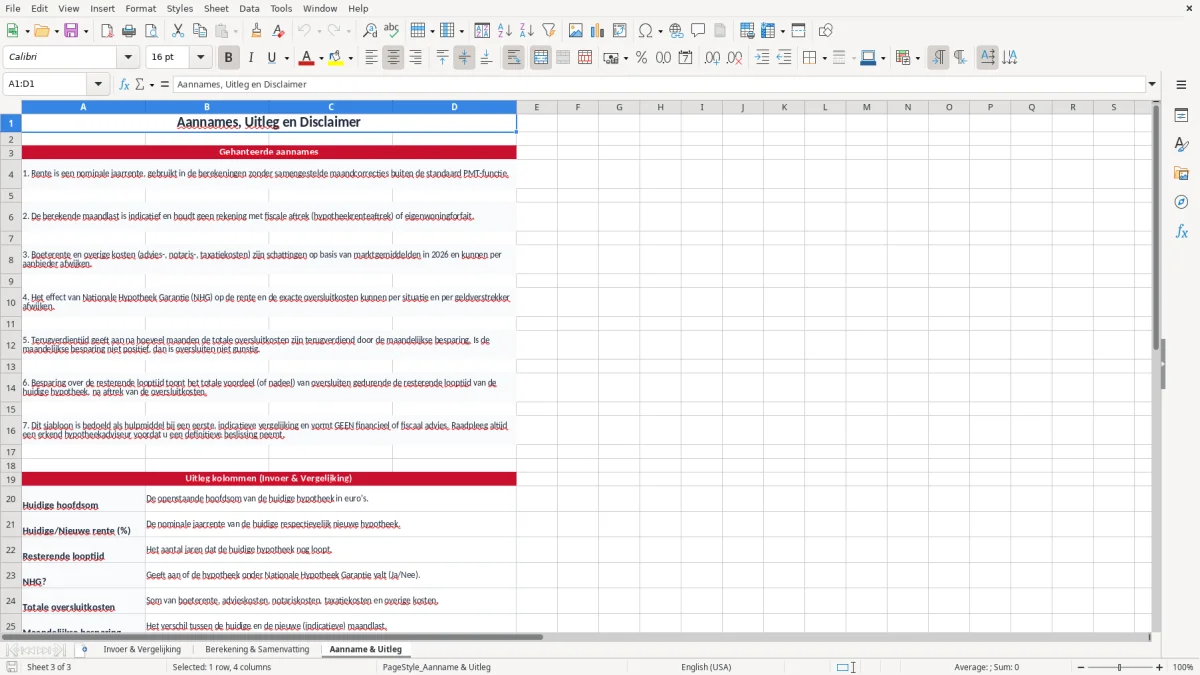Enable AutoFilter funnel icon
This screenshot has width=1200, height=675.
click(x=548, y=31)
